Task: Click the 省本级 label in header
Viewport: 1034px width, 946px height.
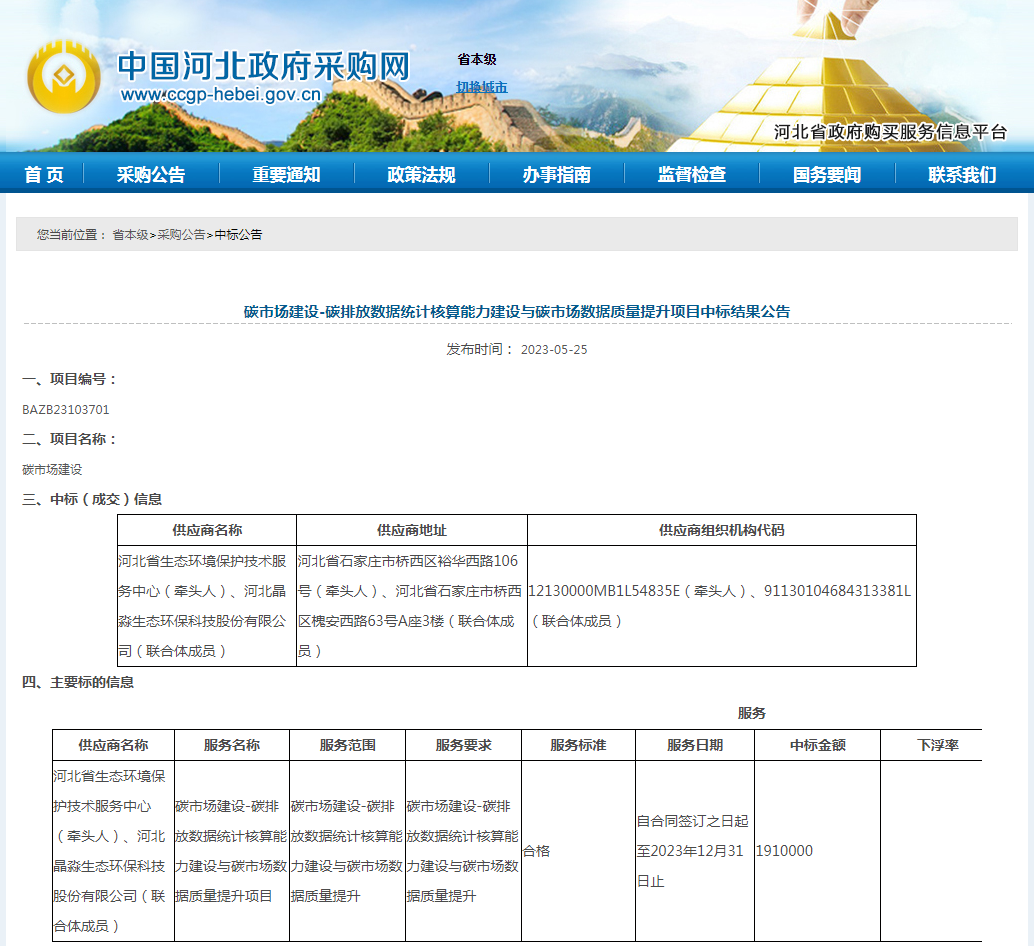Action: pos(477,59)
